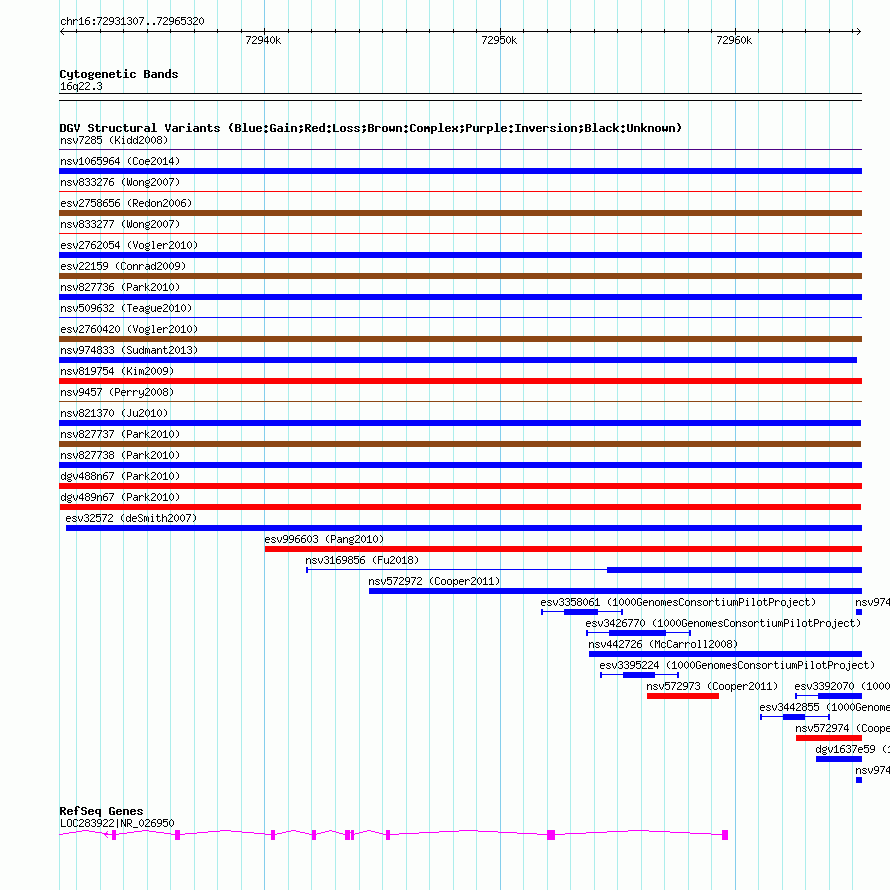Open dgv489n67 (Park2010) variant label
The height and width of the screenshot is (890, 890).
[120, 497]
